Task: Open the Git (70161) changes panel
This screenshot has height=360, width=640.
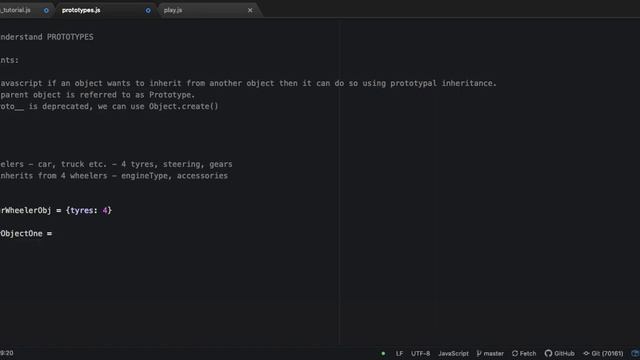Action: (x=603, y=353)
